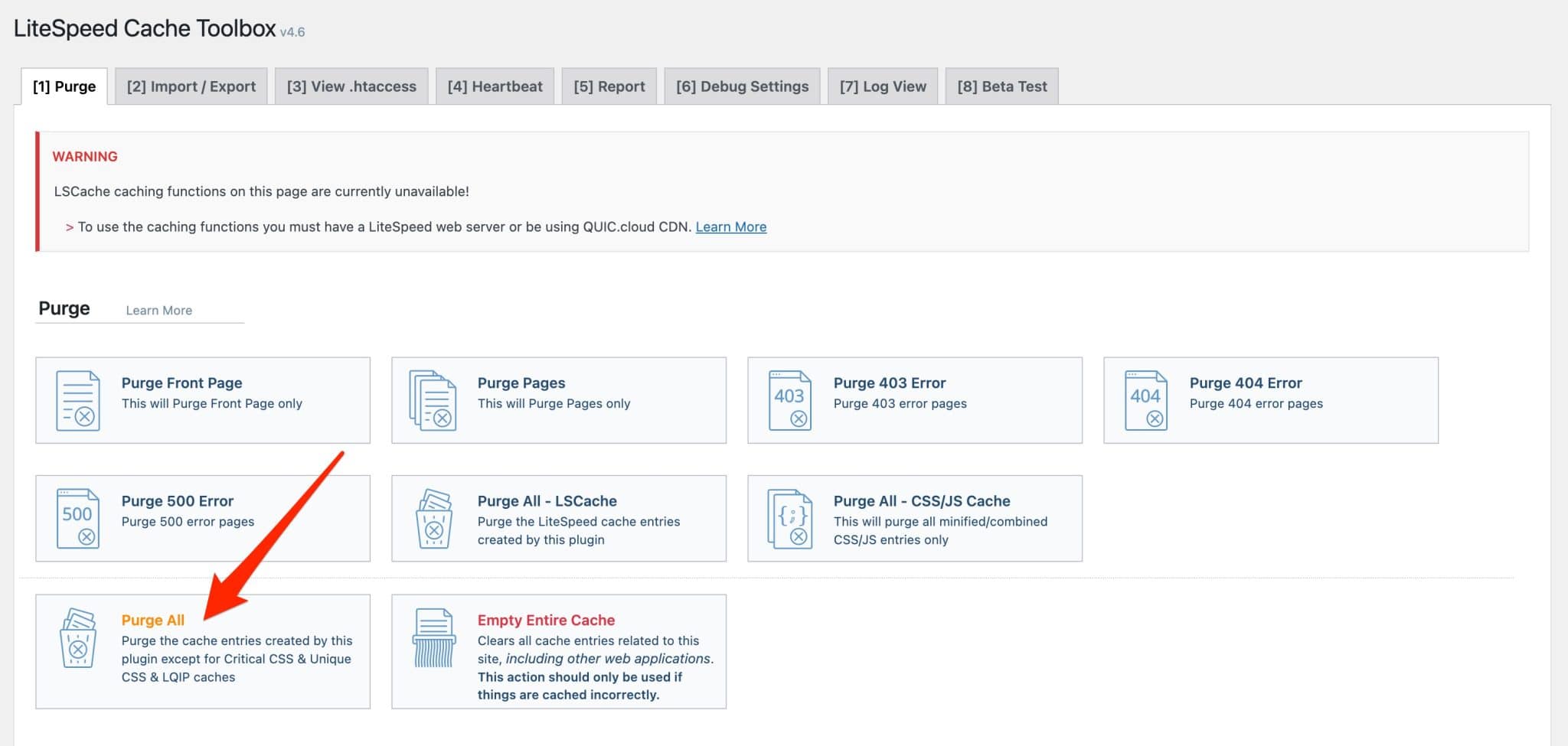
Task: Click the 'LSCache caching functions...unavailable' message
Action: coord(262,191)
